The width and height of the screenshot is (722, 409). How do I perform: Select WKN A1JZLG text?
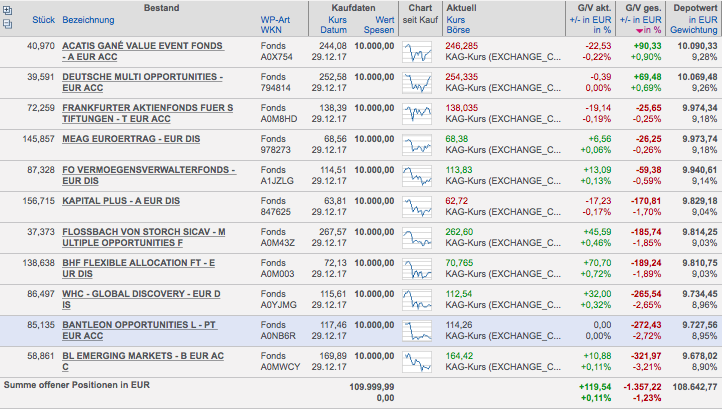tap(277, 181)
